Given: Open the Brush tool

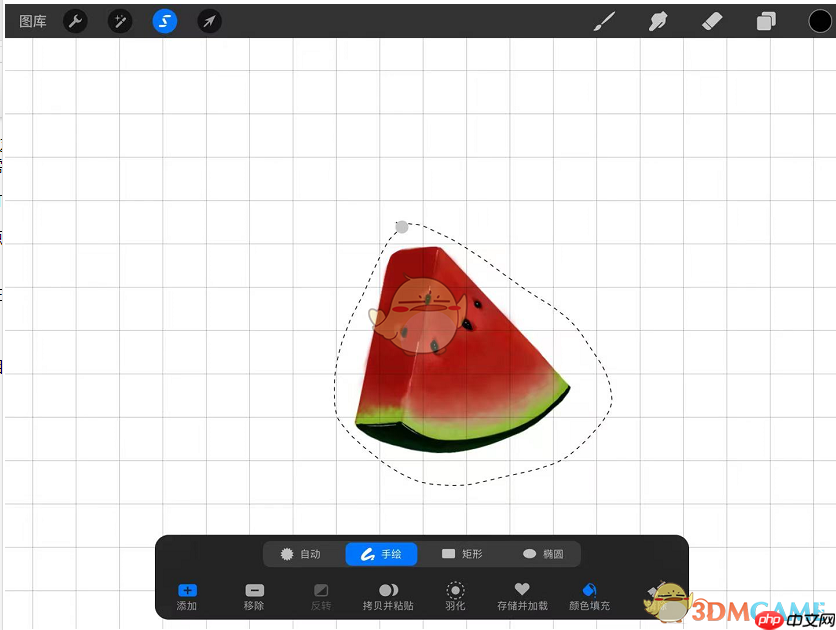Looking at the screenshot, I should [x=604, y=21].
